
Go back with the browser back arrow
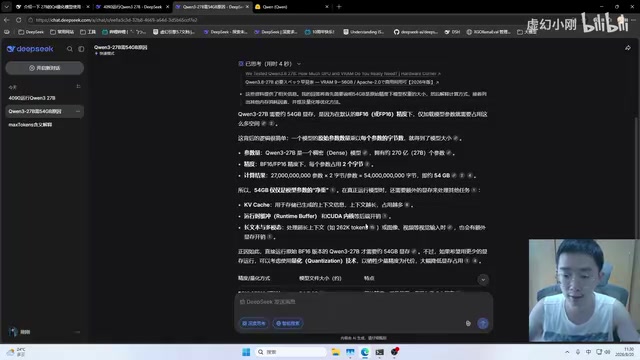click(7, 20)
